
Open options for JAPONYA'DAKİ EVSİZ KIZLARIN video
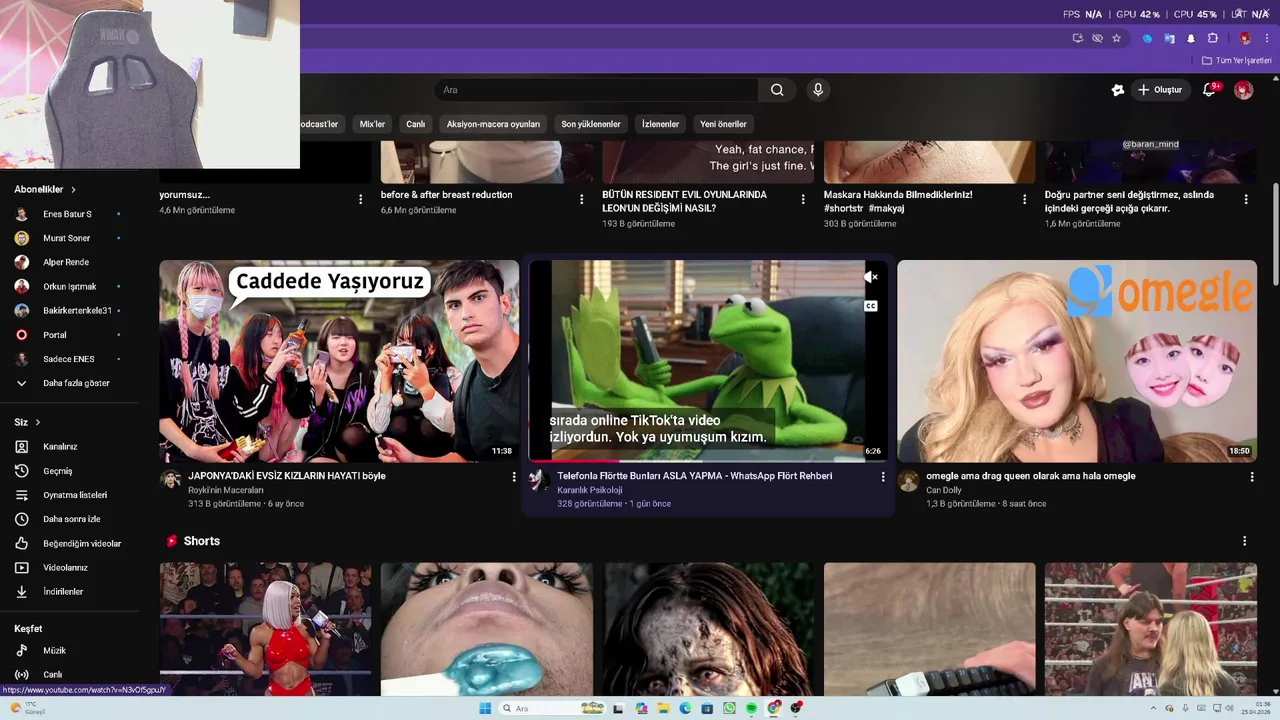click(x=514, y=477)
